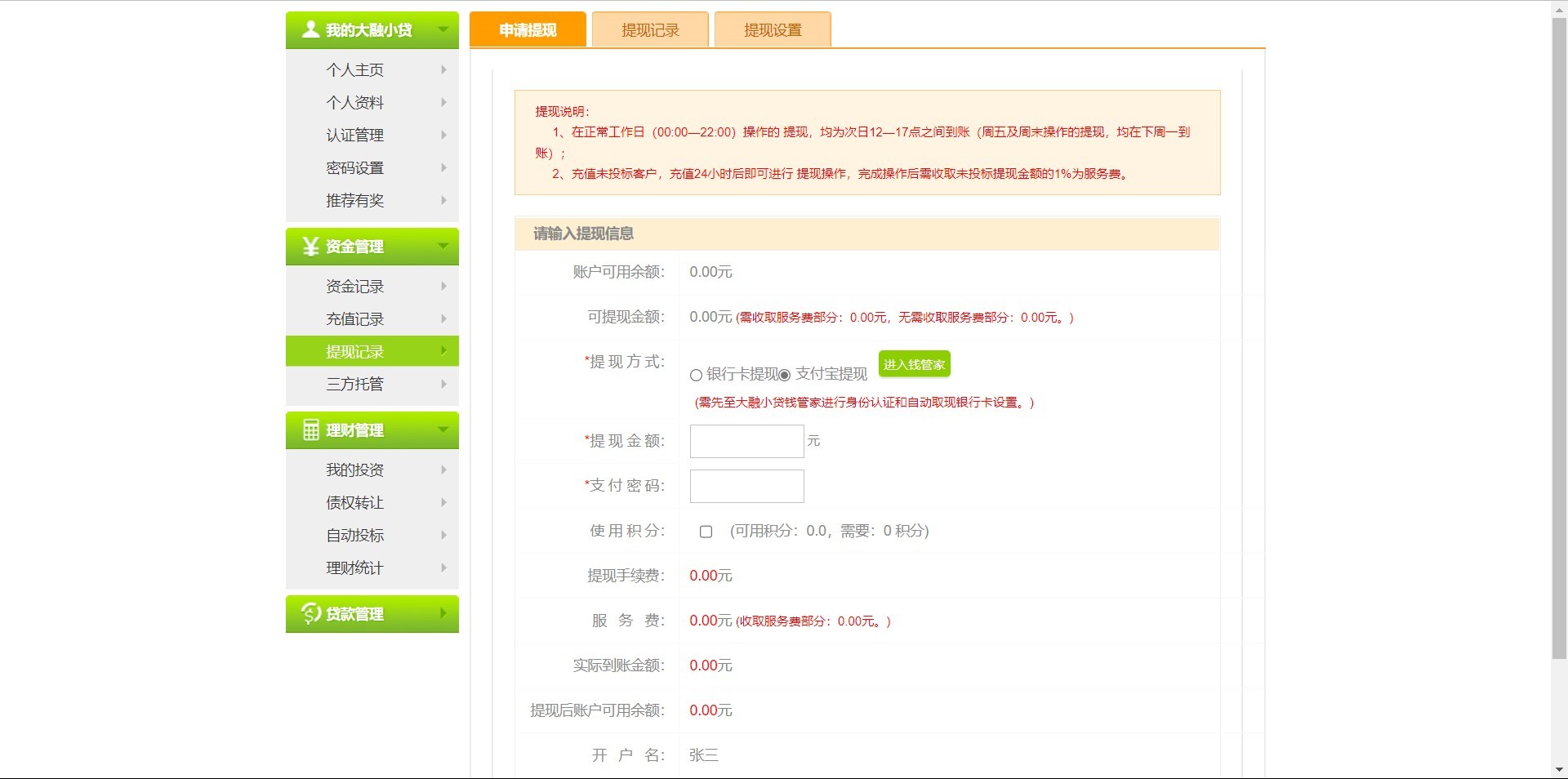
Task: Click the 提现金额 input field
Action: click(746, 441)
